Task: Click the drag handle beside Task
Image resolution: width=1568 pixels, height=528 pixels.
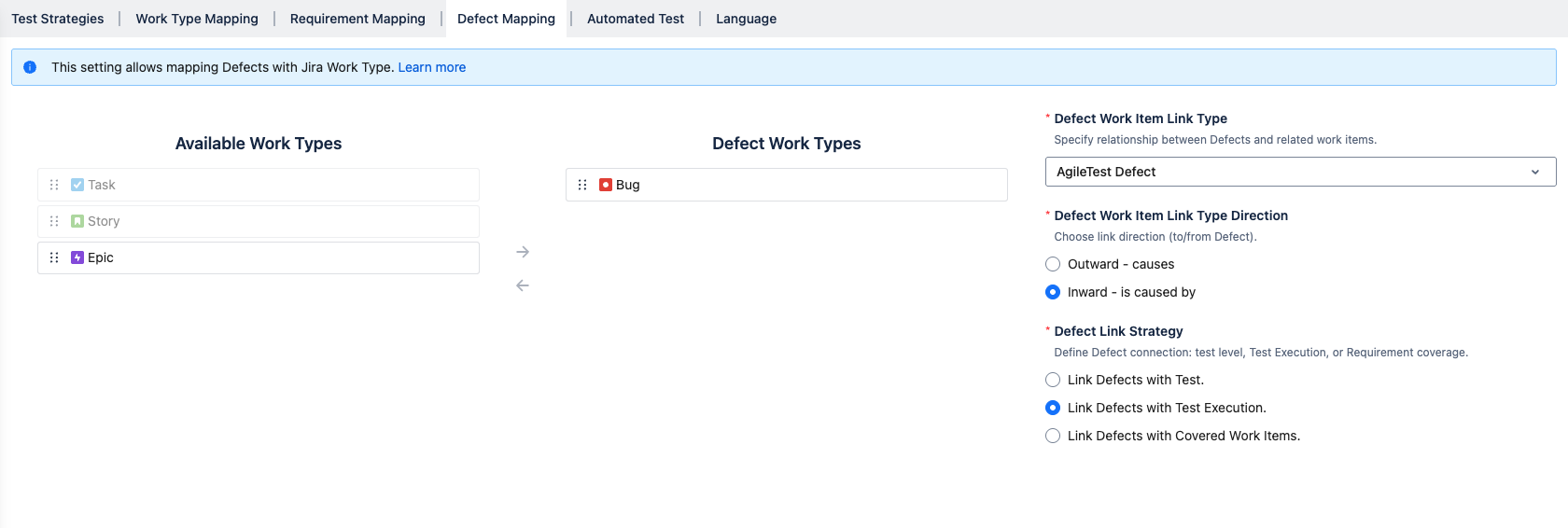Action: tap(54, 185)
